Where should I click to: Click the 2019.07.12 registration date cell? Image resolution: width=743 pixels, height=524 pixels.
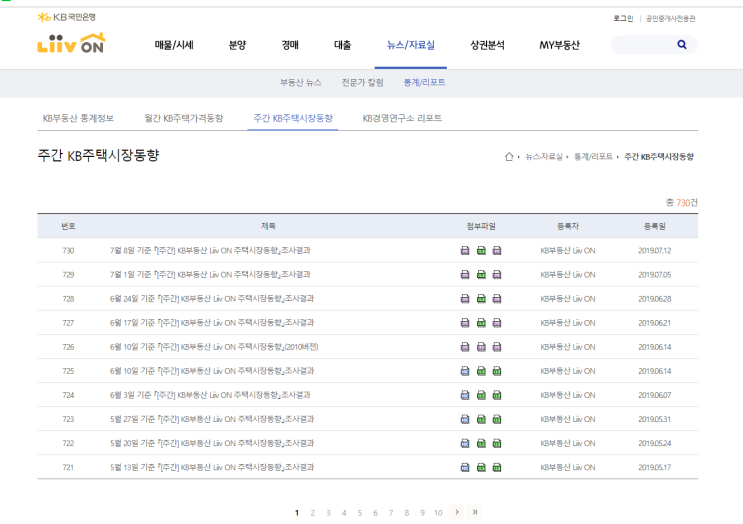tap(654, 251)
